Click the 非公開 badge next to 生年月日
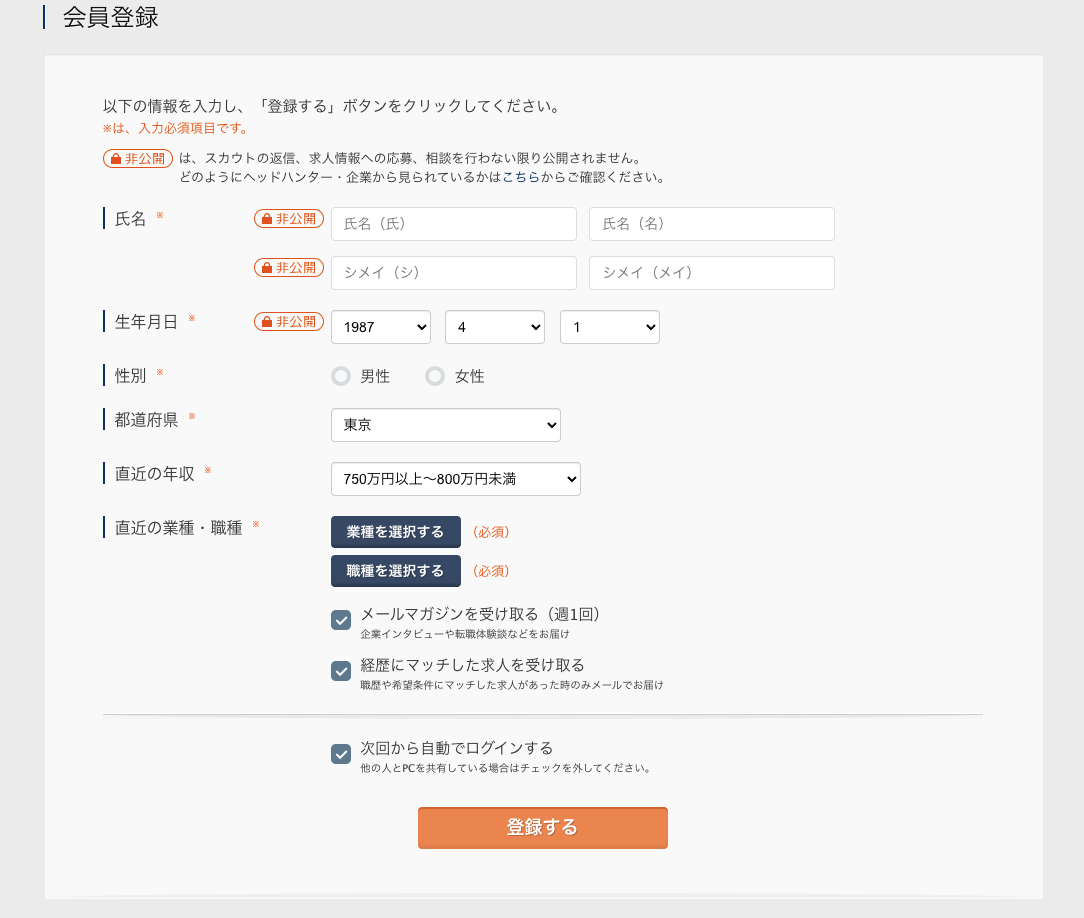 pos(289,321)
